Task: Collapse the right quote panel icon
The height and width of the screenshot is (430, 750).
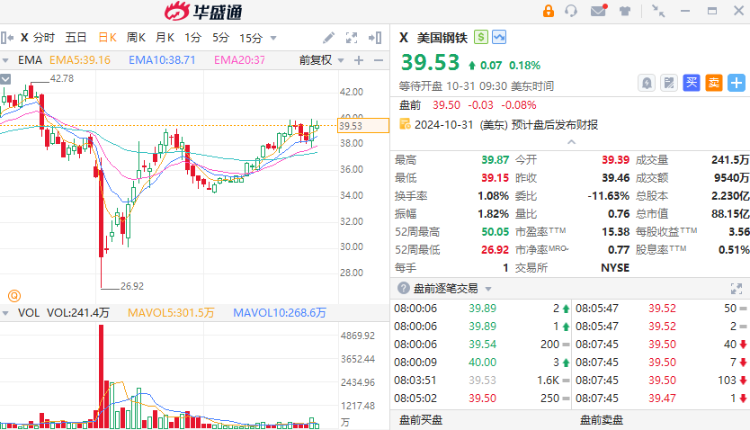Action: [375, 38]
